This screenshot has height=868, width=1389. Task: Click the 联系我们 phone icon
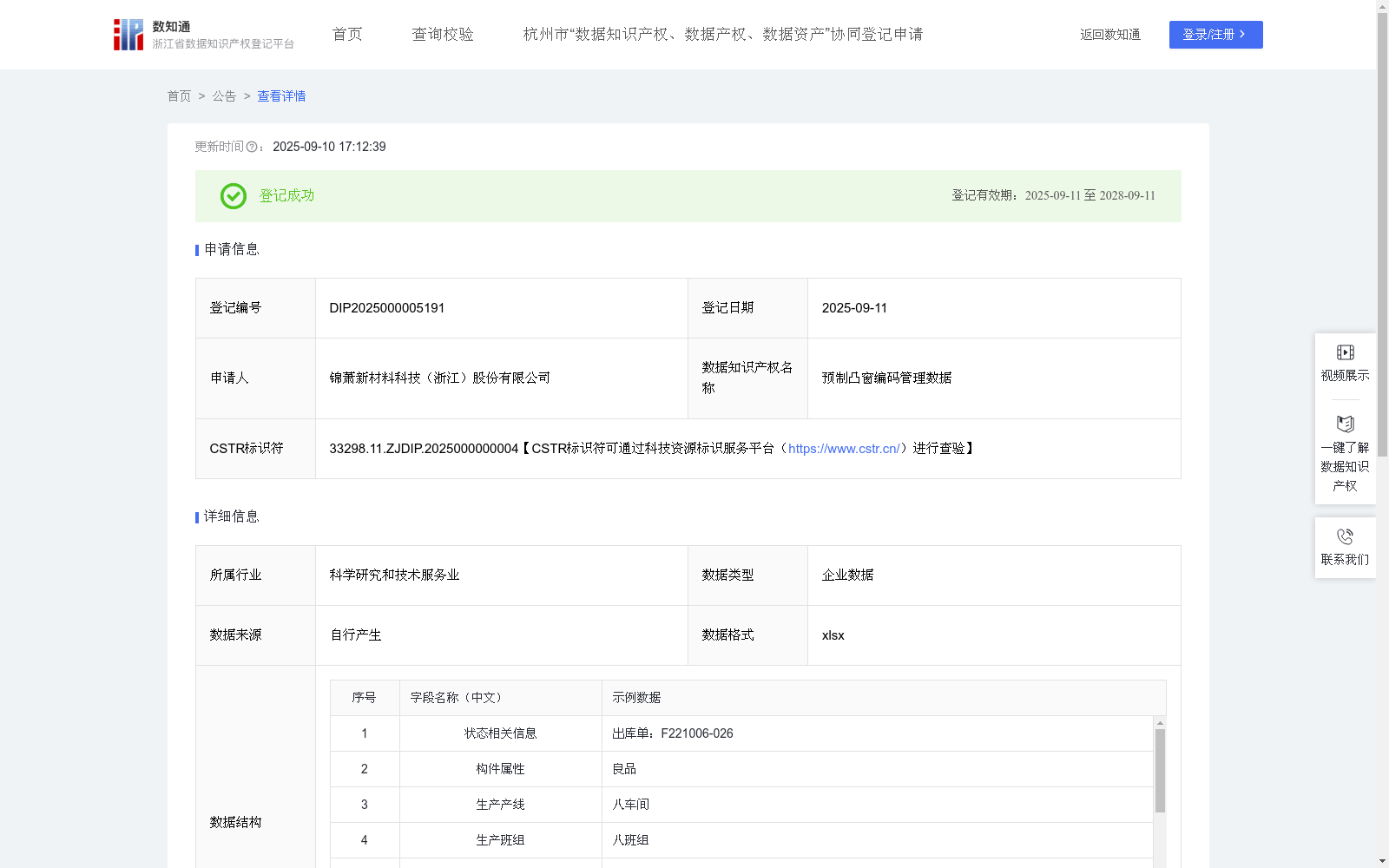1346,537
